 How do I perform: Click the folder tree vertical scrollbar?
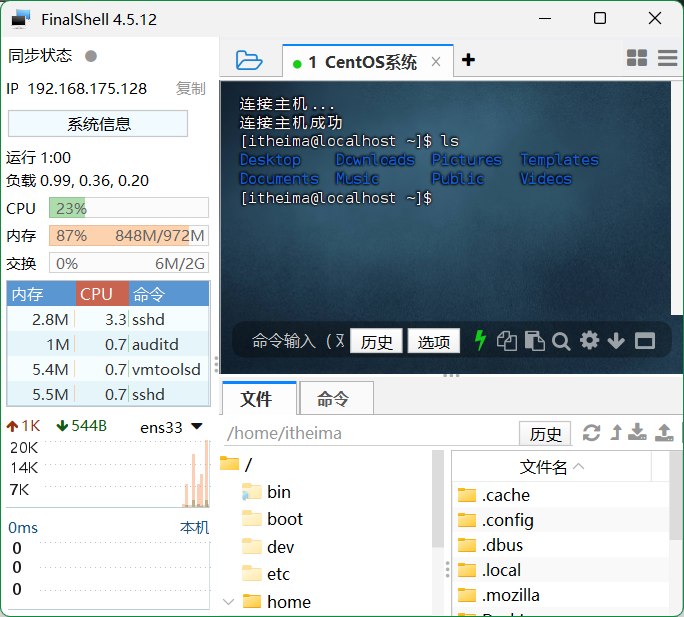tap(438, 500)
